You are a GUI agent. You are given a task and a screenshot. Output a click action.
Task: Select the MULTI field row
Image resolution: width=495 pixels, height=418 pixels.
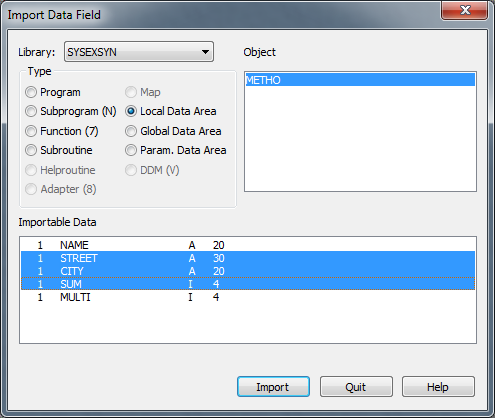[248, 297]
